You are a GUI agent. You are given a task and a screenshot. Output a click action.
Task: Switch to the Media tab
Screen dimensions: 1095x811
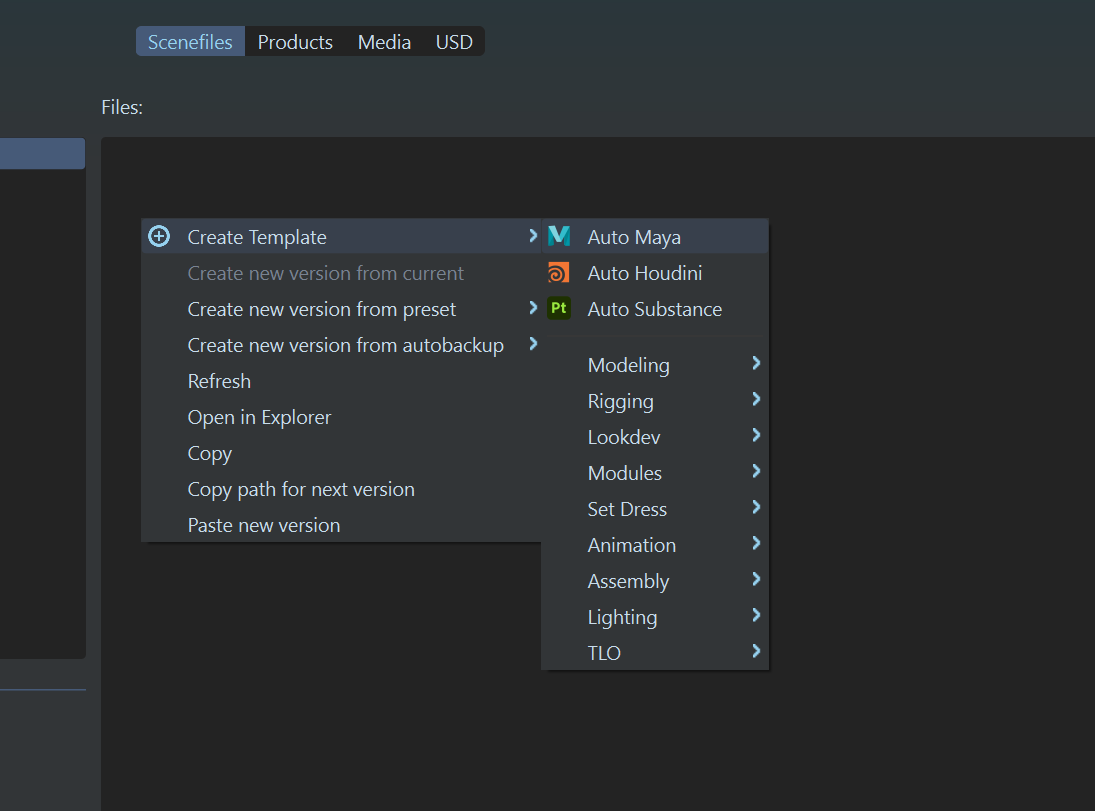[384, 42]
